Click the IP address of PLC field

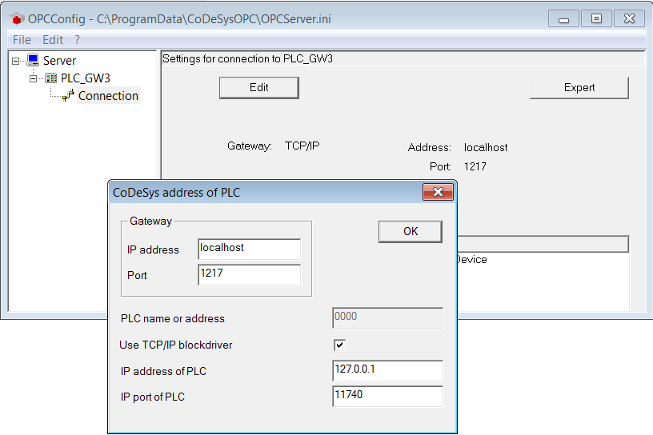pyautogui.click(x=387, y=370)
